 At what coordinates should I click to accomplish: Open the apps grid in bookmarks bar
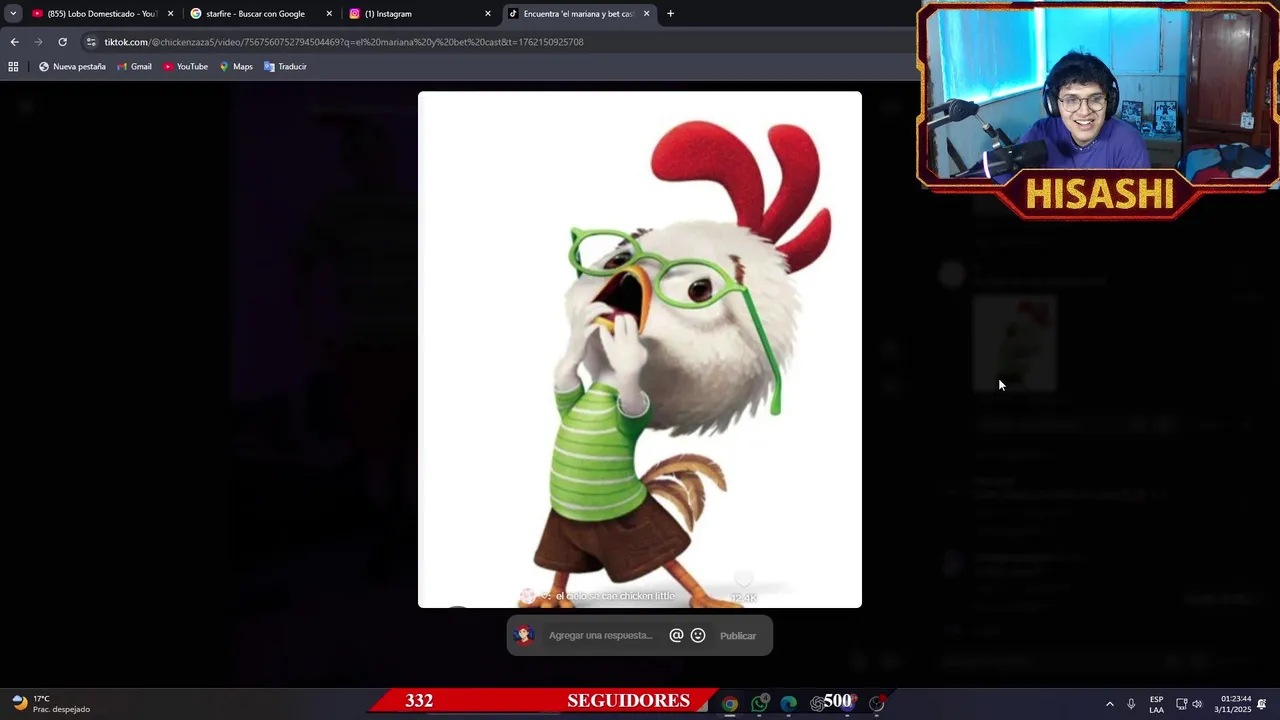pyautogui.click(x=13, y=67)
